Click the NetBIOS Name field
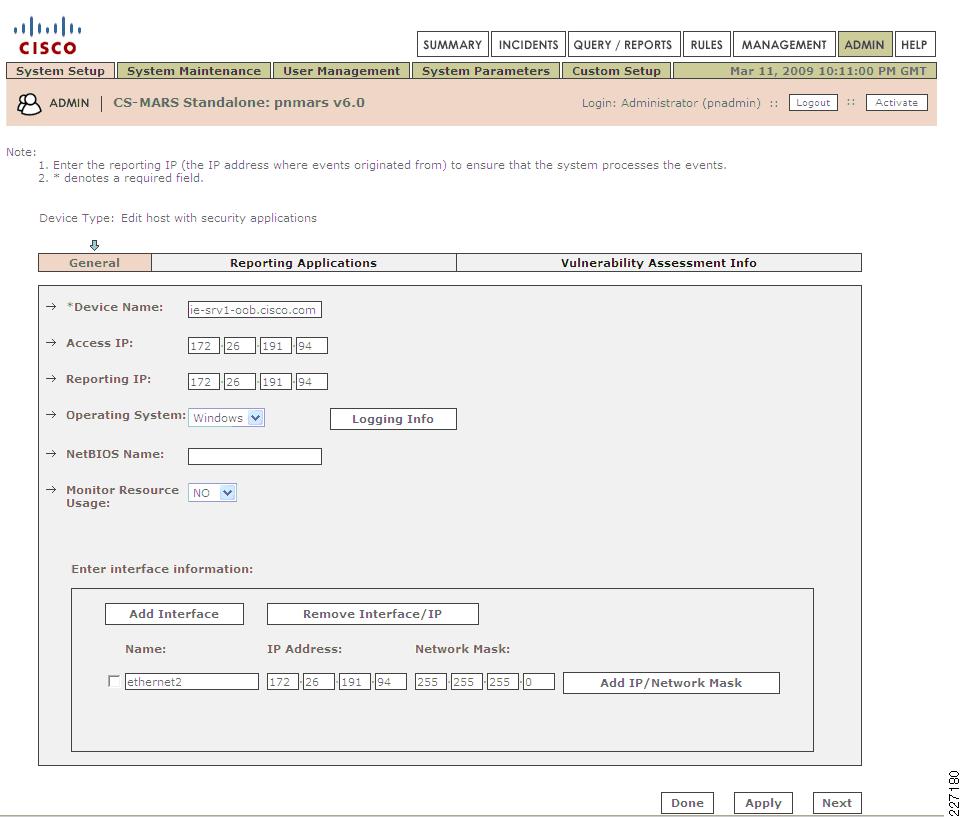Screen dimensions: 960x817 (x=255, y=456)
